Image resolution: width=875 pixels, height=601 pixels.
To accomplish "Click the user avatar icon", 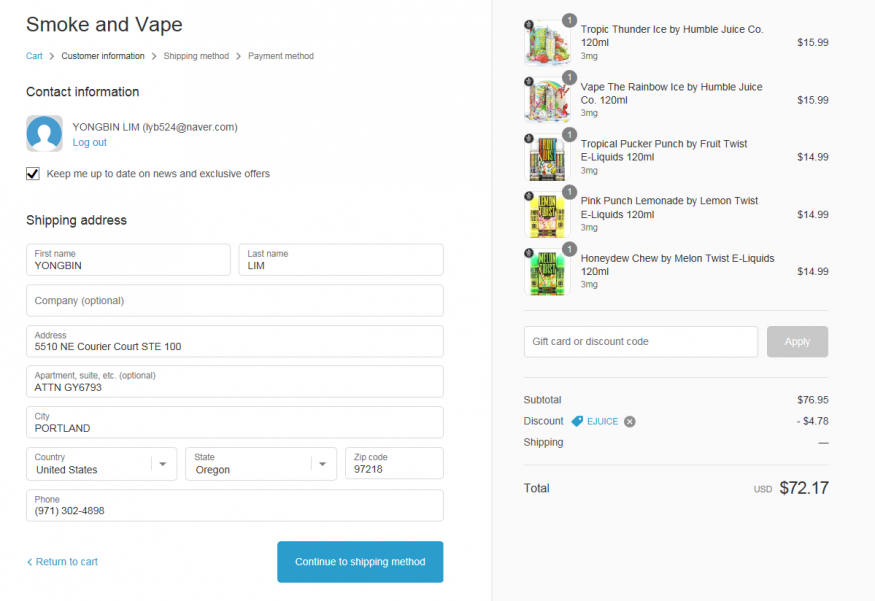I will coord(45,134).
